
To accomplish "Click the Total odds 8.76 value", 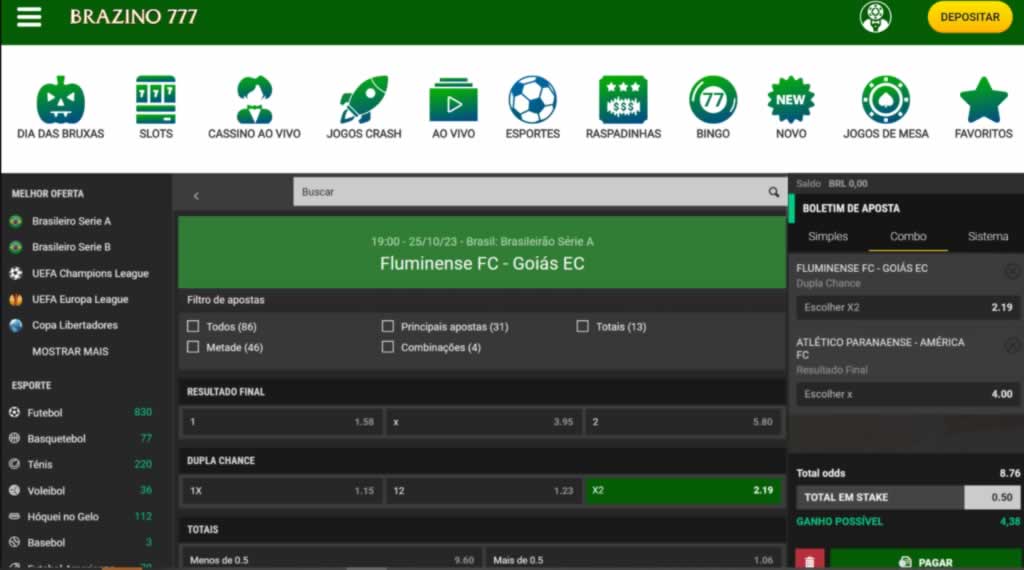I will [1009, 473].
